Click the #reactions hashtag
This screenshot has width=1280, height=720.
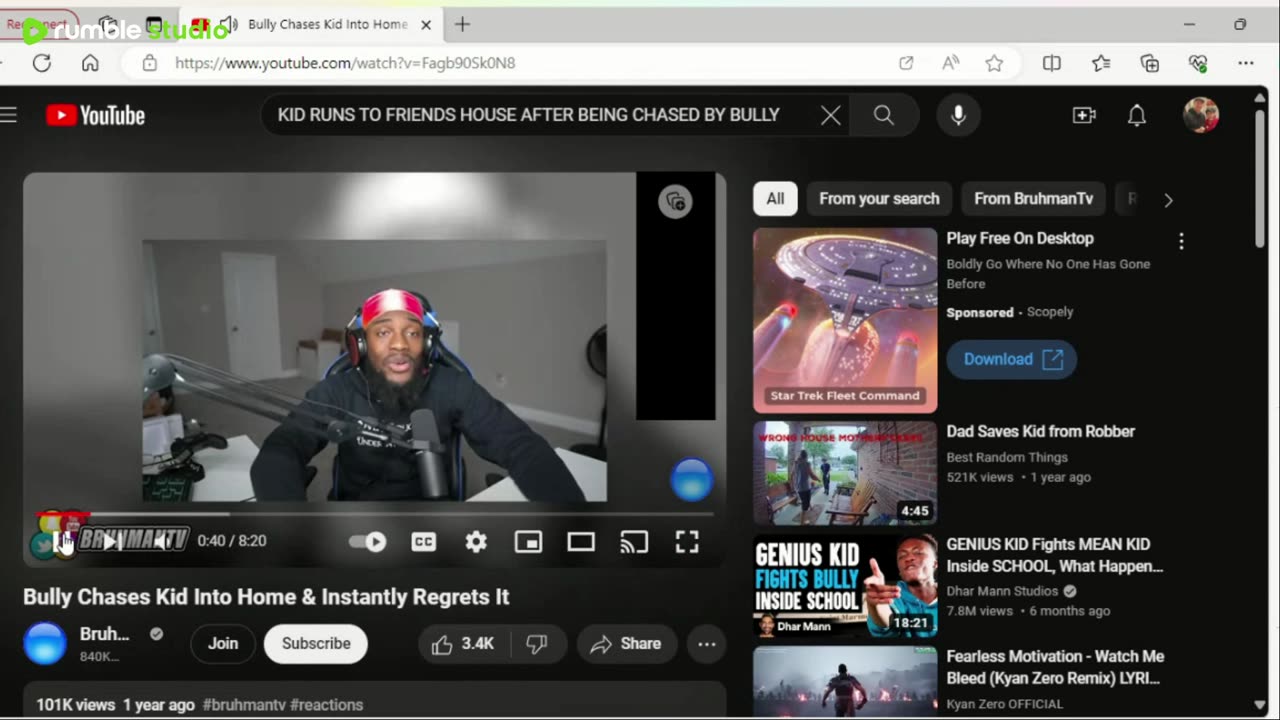click(x=327, y=705)
